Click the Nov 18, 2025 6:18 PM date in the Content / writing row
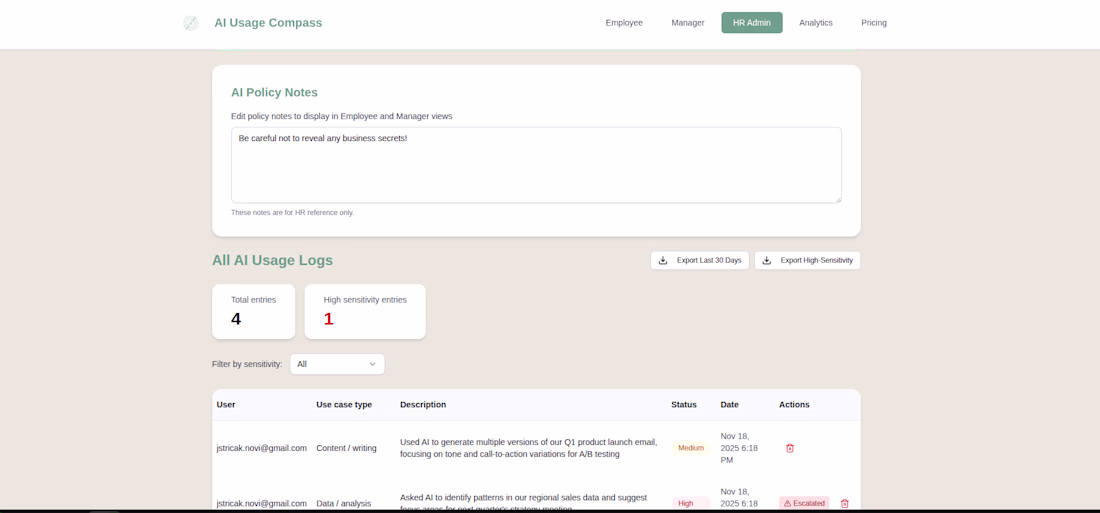This screenshot has height=513, width=1100. 739,448
